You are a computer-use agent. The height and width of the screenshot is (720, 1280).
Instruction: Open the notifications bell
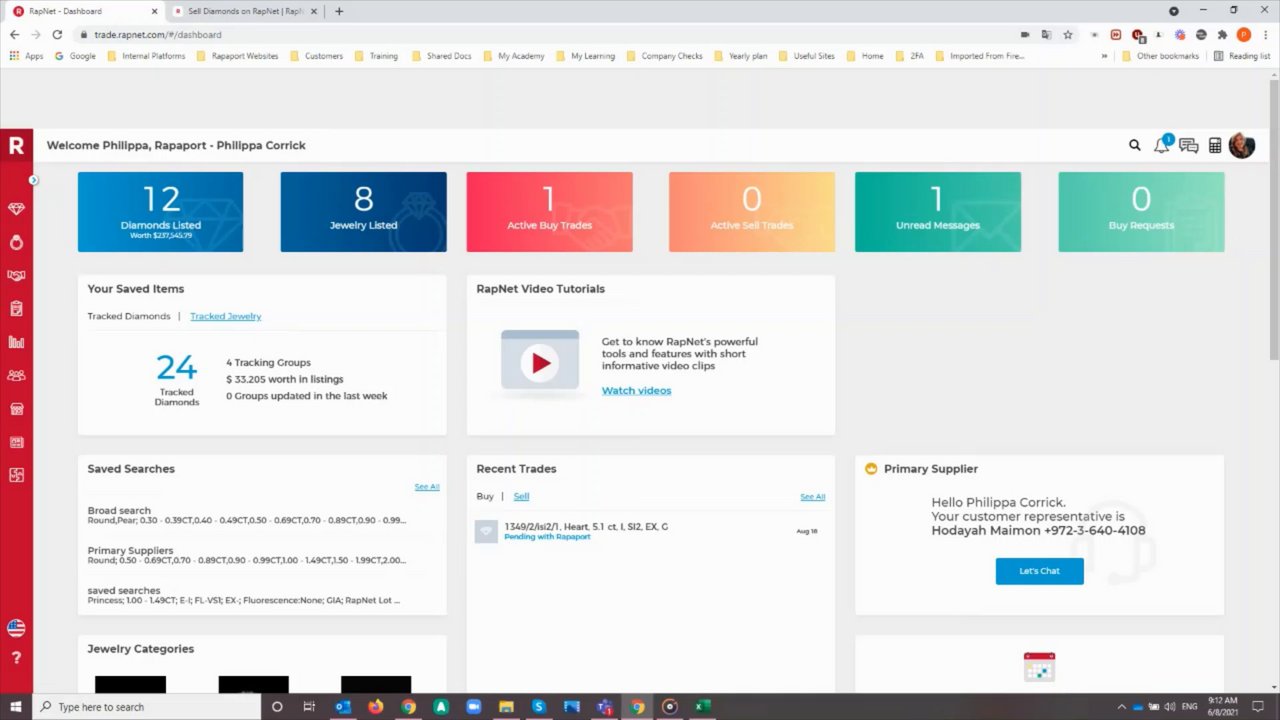1161,145
